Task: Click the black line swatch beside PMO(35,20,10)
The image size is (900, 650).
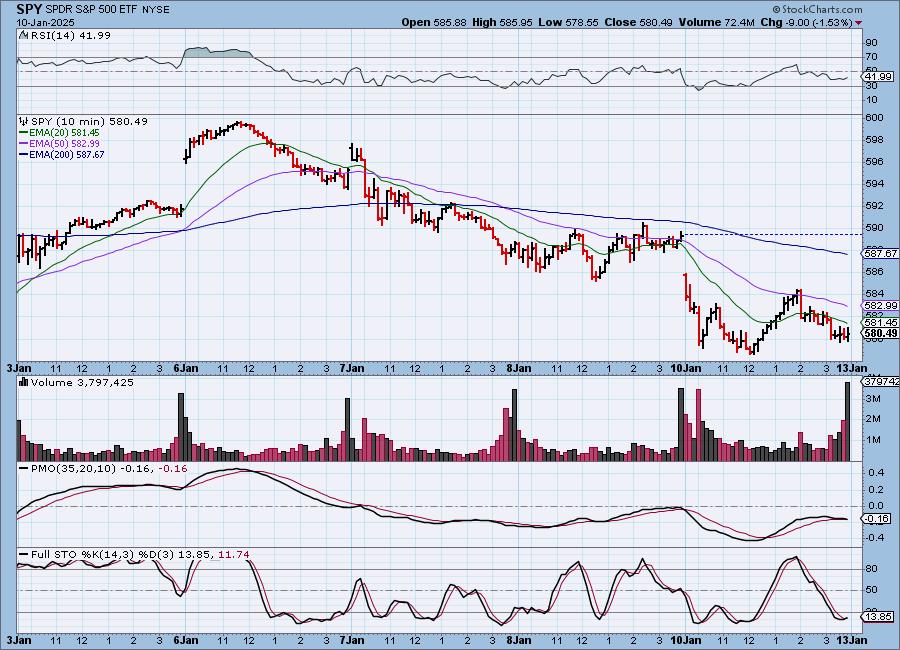Action: tap(24, 469)
